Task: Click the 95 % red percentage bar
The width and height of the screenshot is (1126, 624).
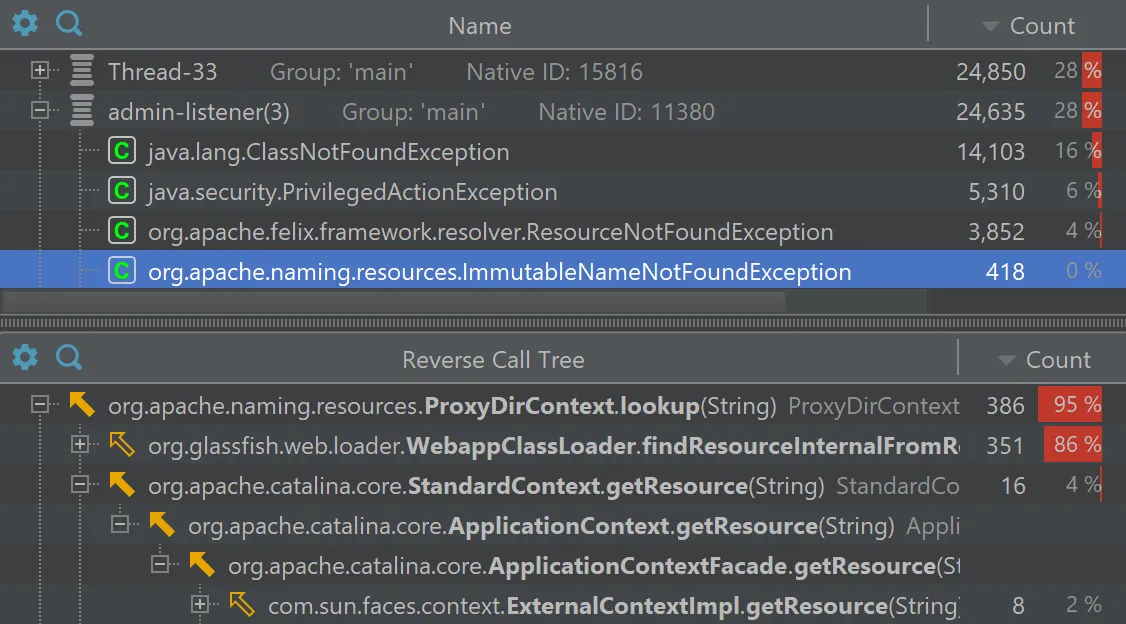Action: pos(1070,404)
